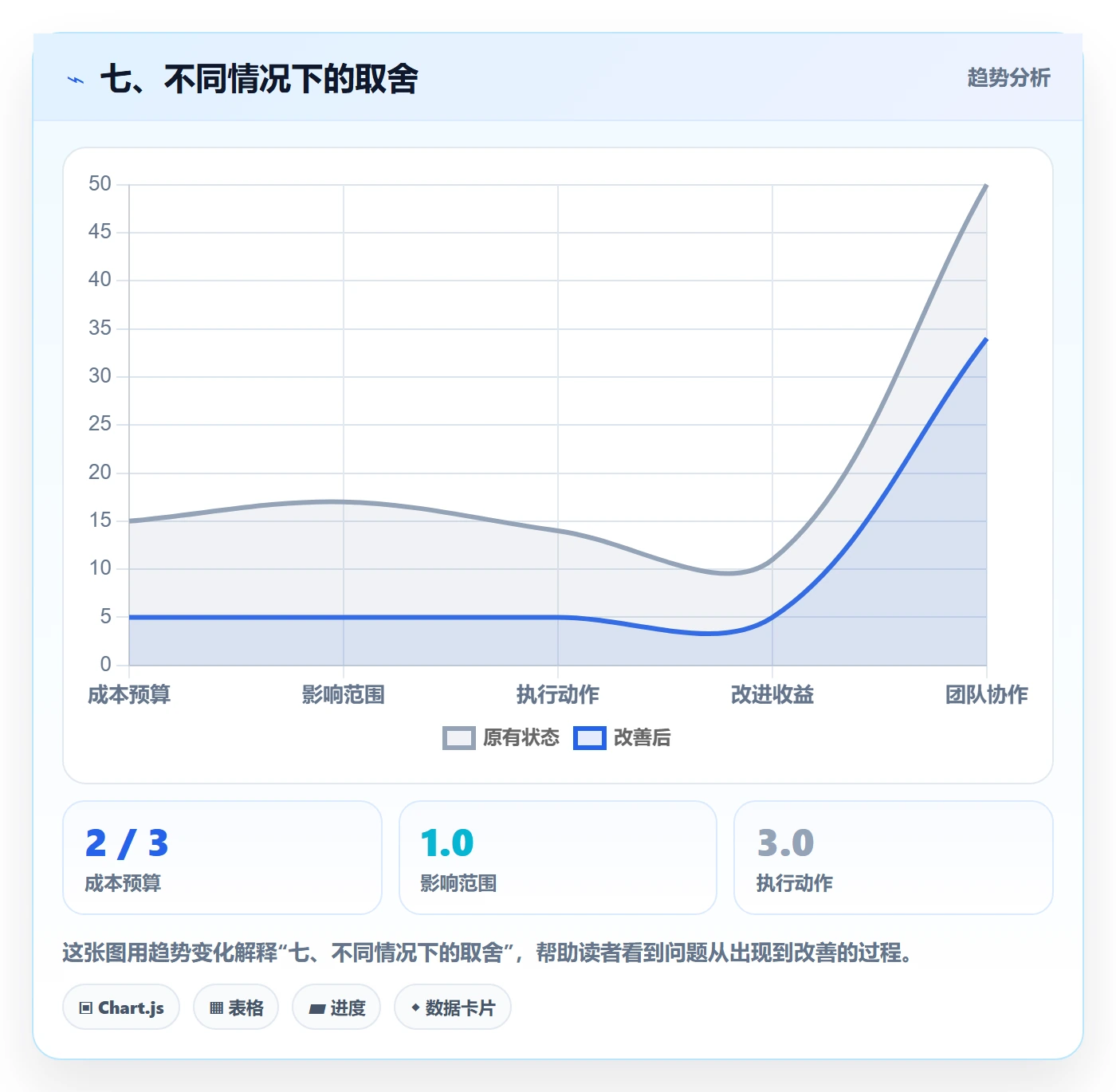Click the description sentence starting 这张图用趋势变化

coord(489,953)
